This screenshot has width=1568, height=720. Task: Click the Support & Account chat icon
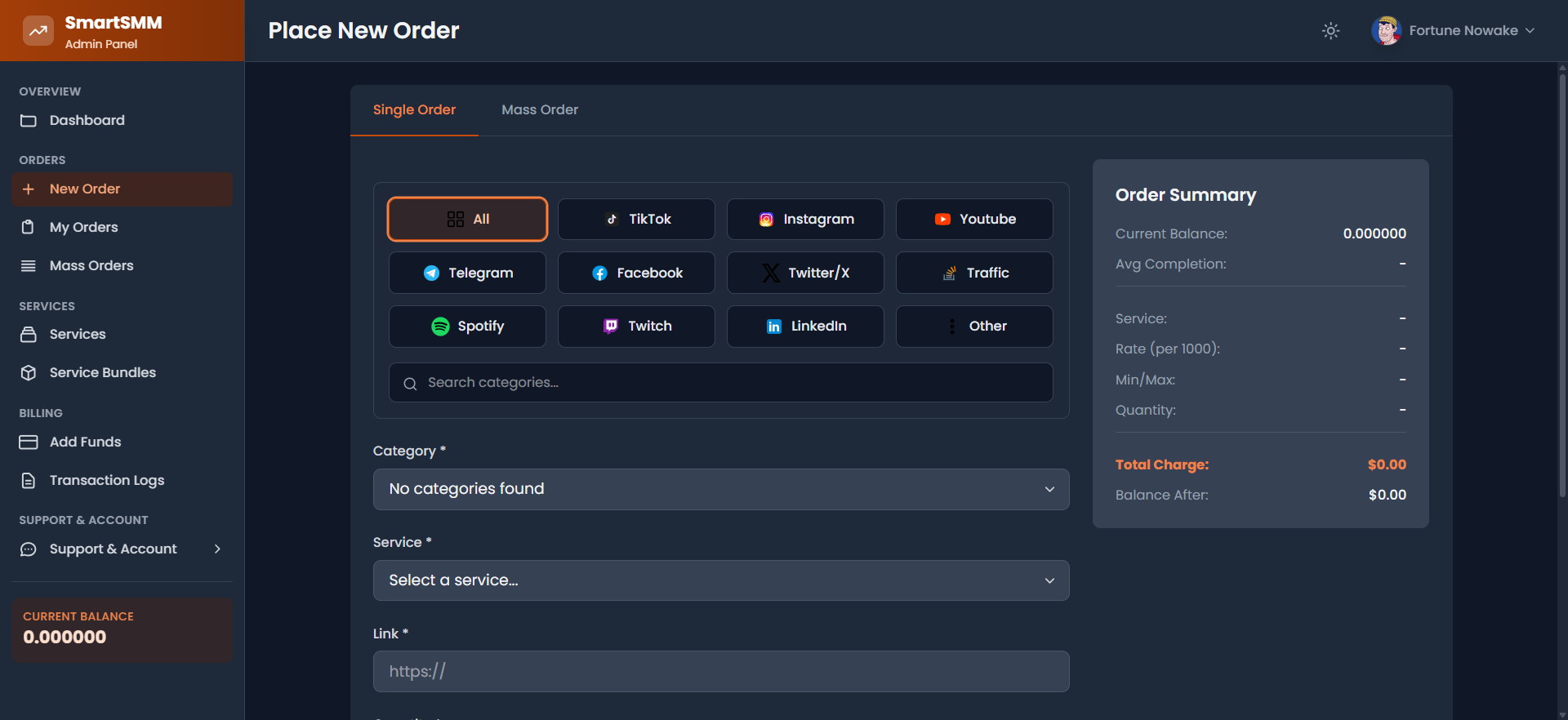pos(29,549)
